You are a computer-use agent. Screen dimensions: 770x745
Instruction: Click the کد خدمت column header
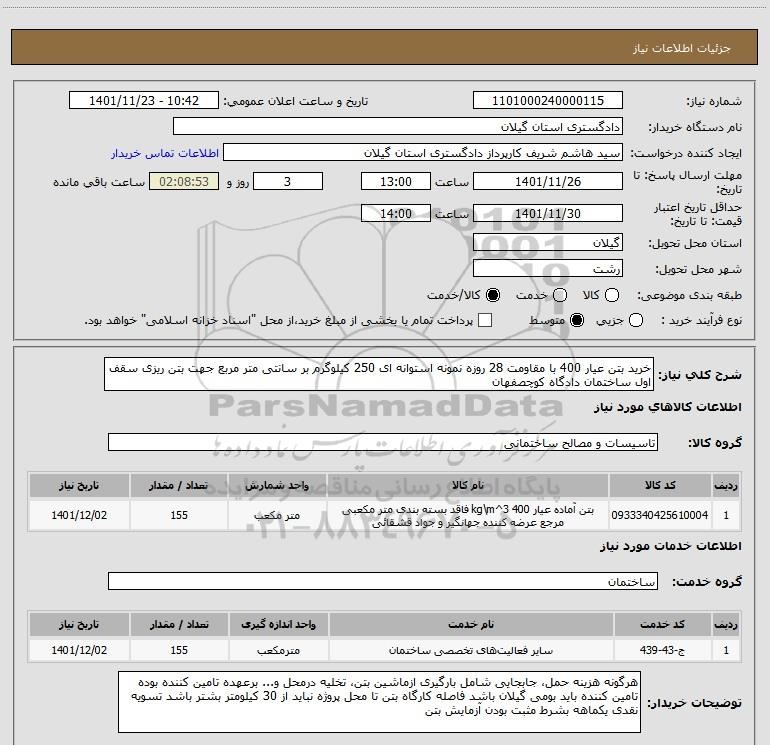coord(662,624)
